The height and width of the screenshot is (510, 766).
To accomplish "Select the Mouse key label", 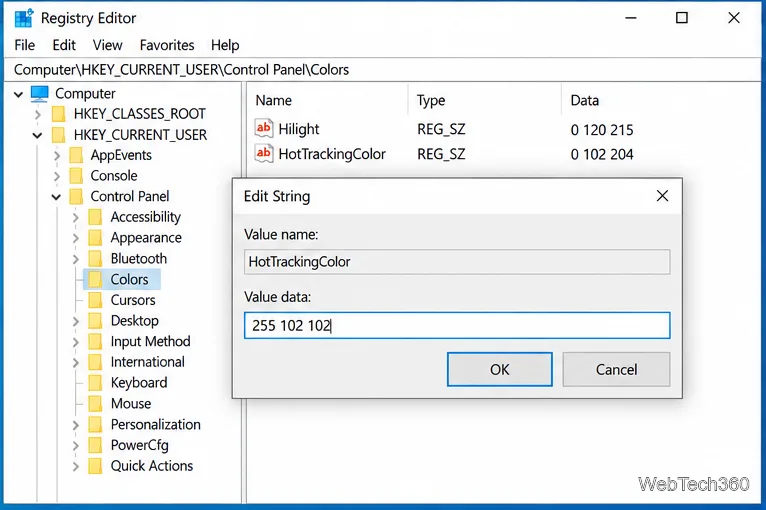I will point(131,404).
